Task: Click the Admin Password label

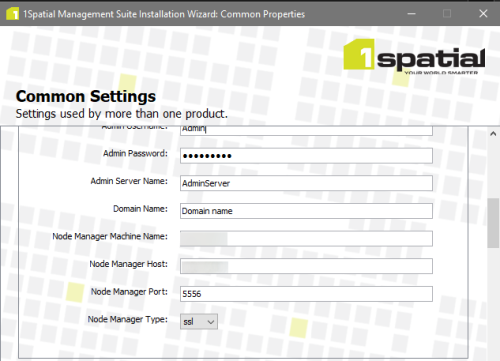Action: 135,153
